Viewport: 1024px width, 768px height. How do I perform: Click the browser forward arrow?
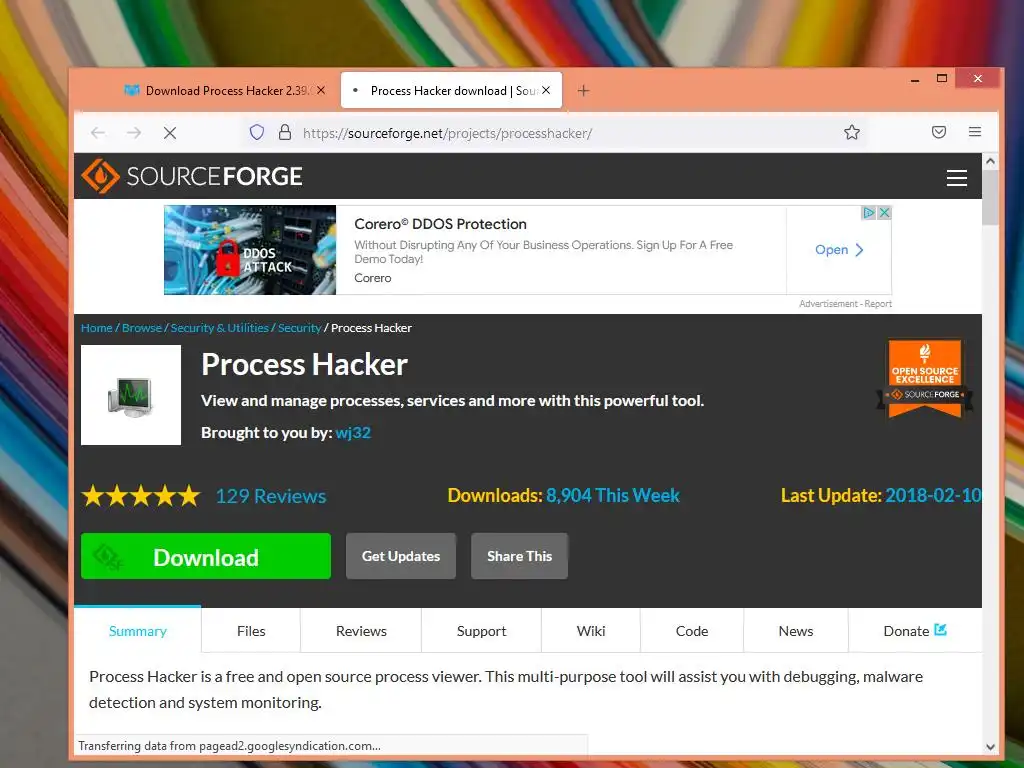(134, 133)
